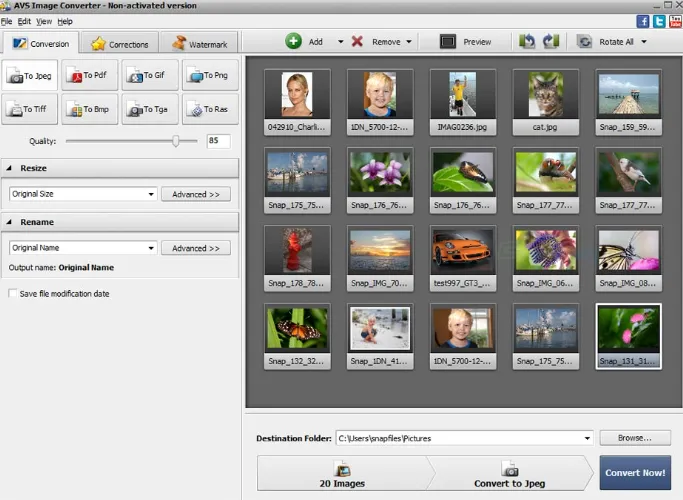Viewport: 683px width, 500px height.
Task: Click Advanced button in Resize section
Action: (196, 194)
